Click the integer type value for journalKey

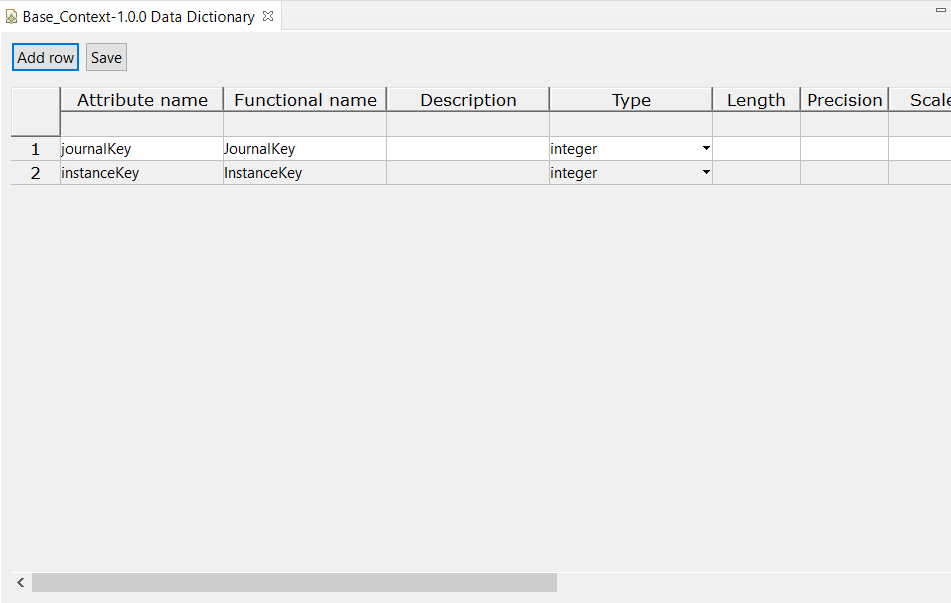tap(574, 149)
